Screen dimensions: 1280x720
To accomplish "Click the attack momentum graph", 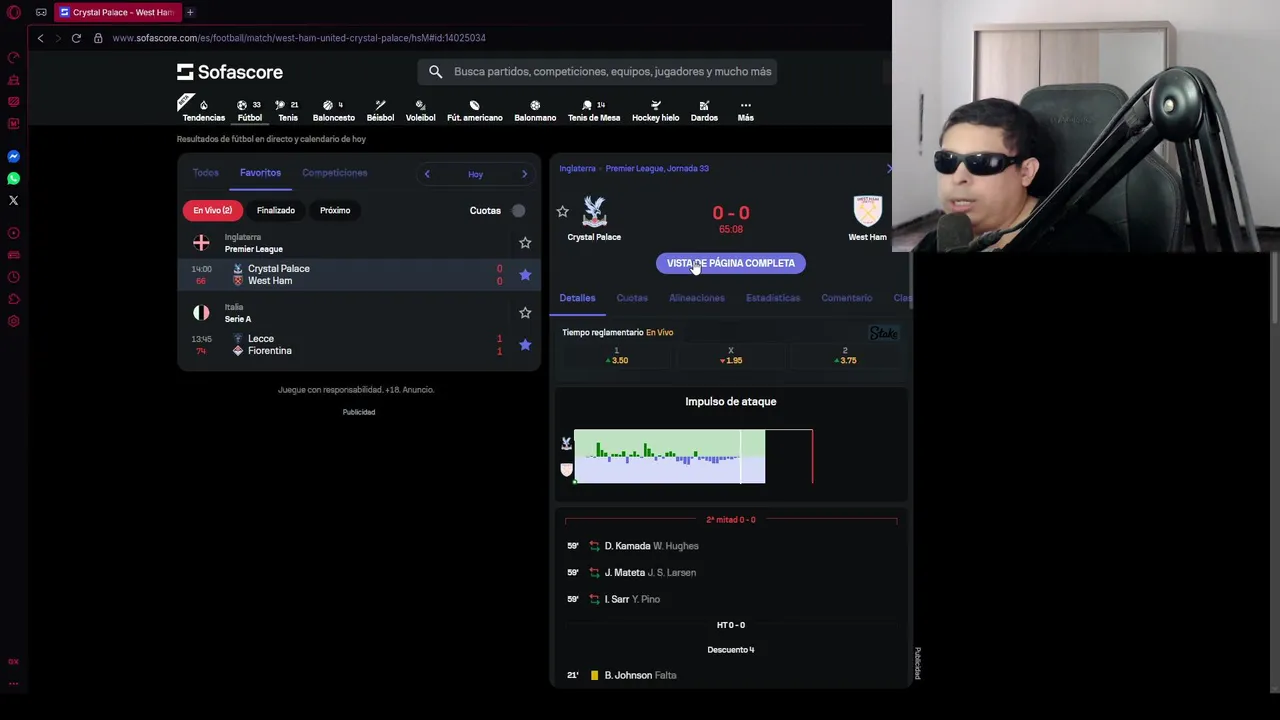I will click(693, 456).
